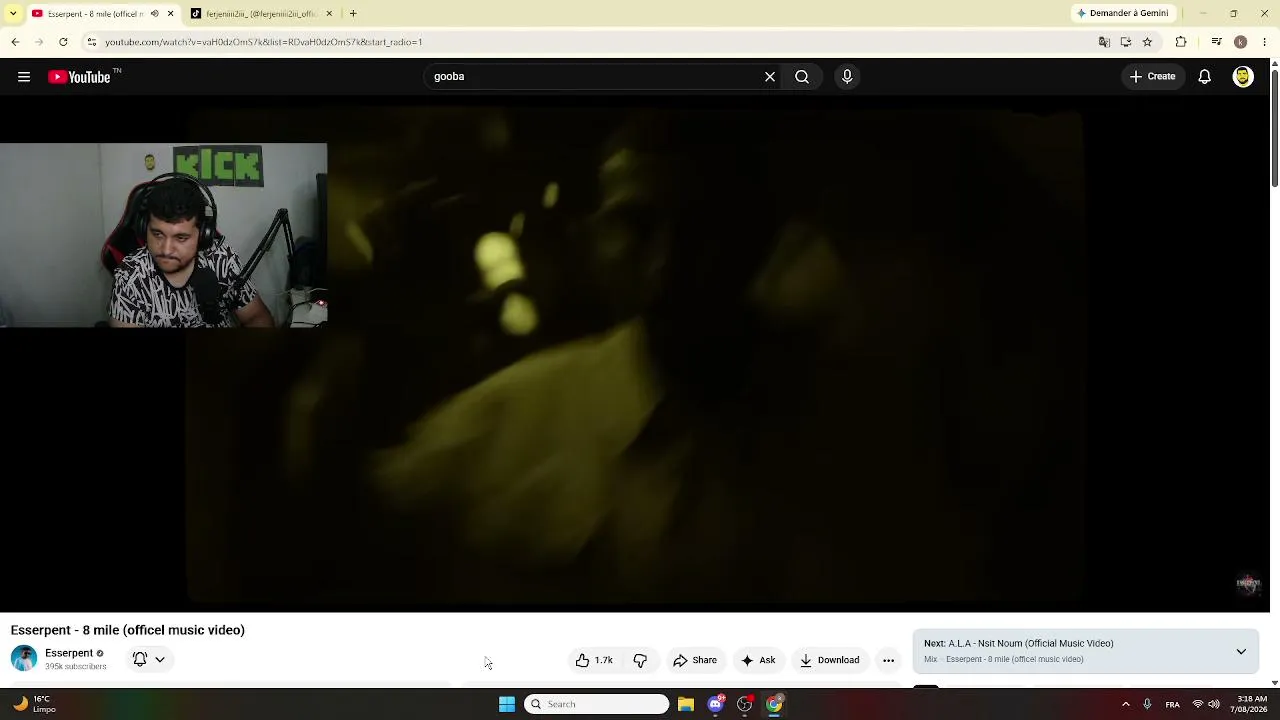This screenshot has height=720, width=1280.
Task: Open the weather widget showing 16°C
Action: tap(34, 704)
